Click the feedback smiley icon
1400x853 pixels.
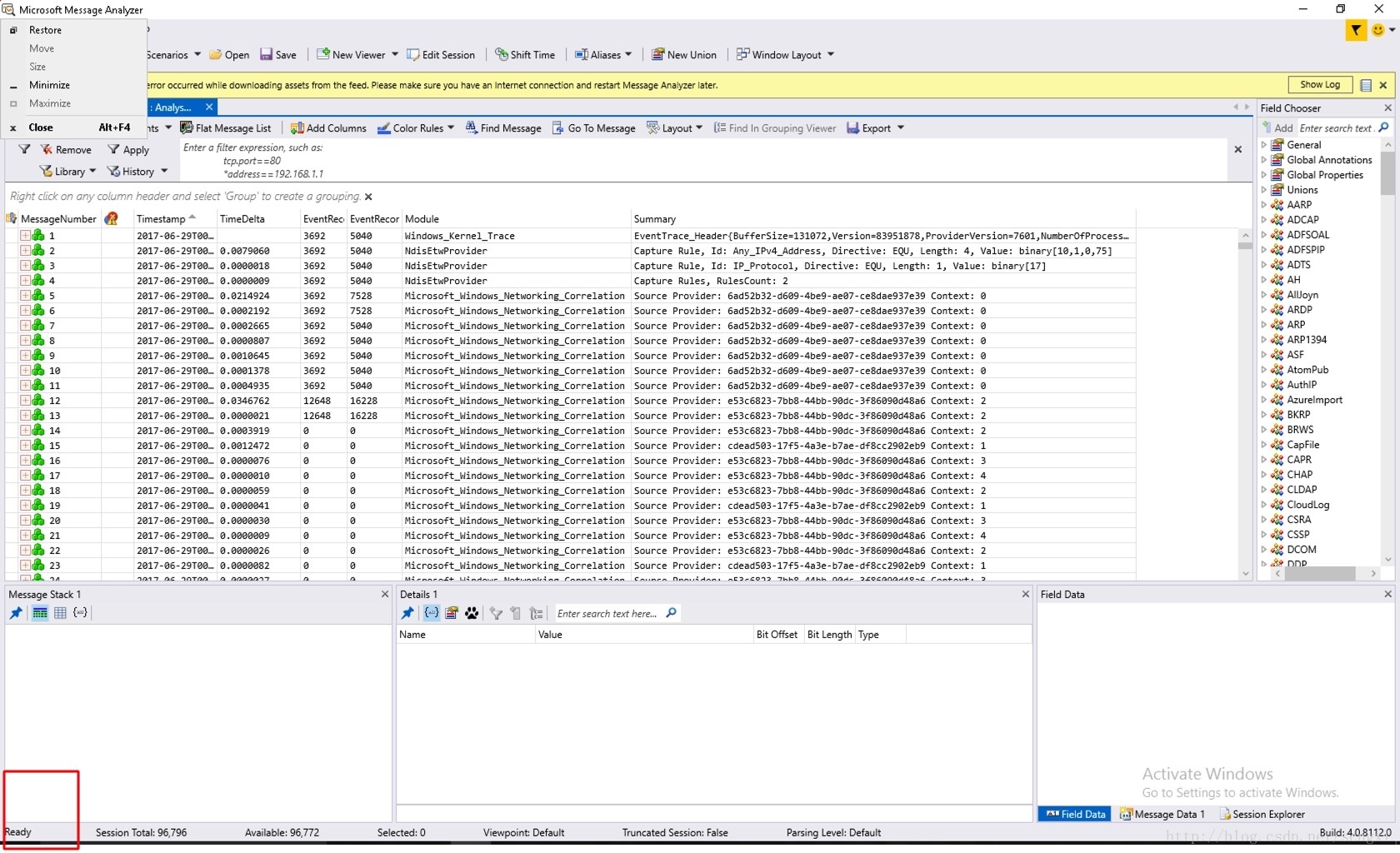[x=1378, y=30]
